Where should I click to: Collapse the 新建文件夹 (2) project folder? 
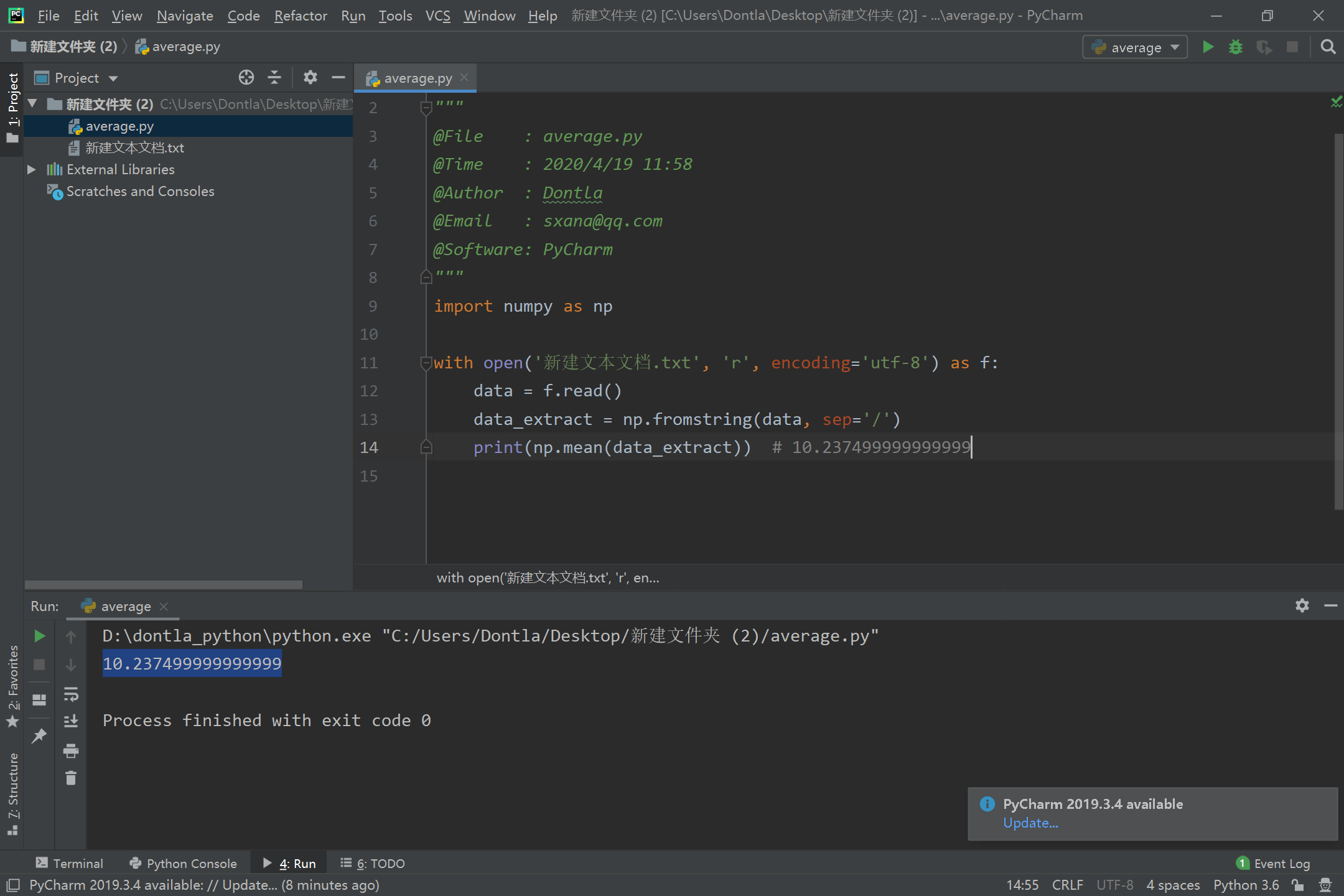[32, 104]
